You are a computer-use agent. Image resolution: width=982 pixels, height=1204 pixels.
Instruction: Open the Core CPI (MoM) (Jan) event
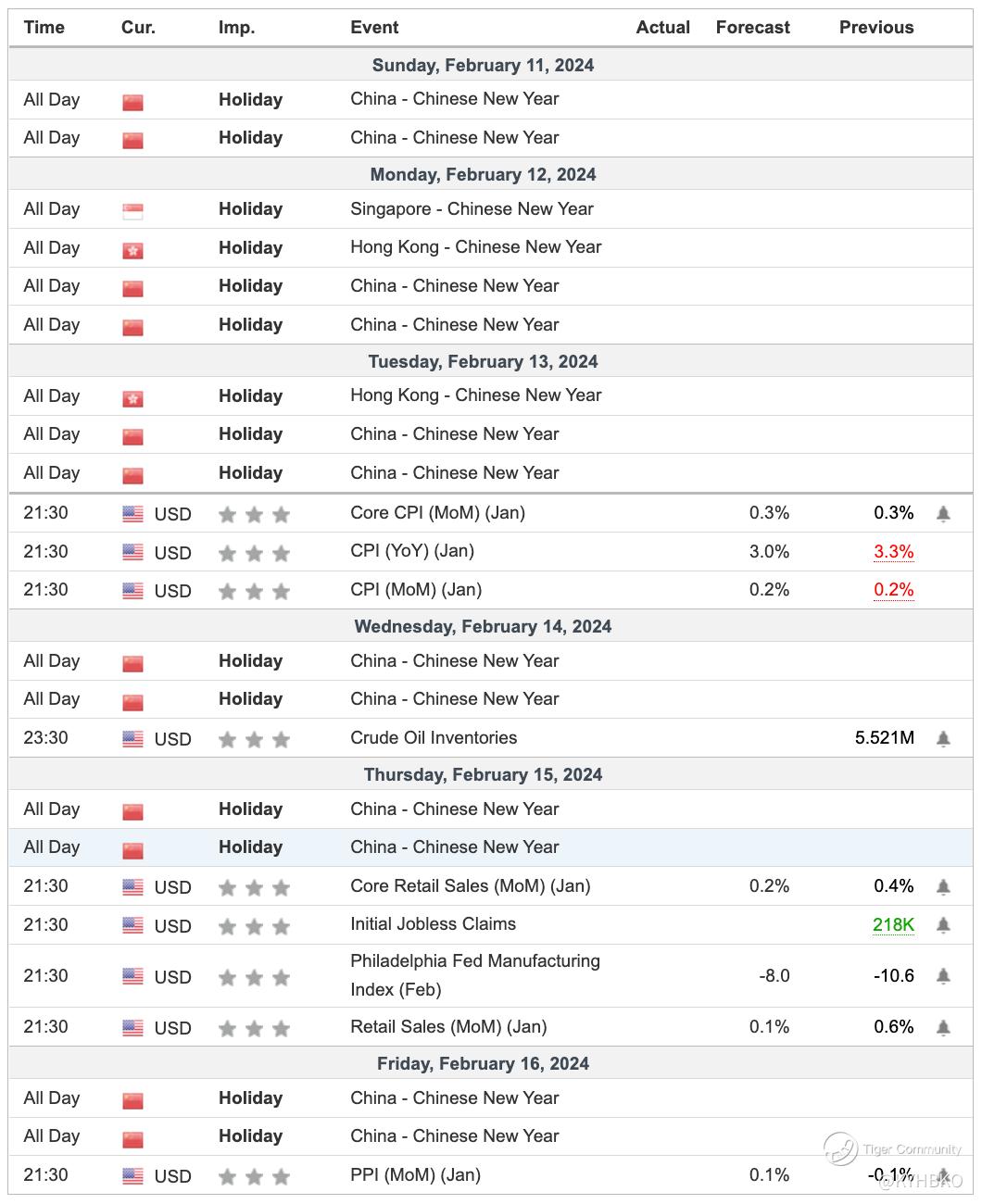coord(437,513)
